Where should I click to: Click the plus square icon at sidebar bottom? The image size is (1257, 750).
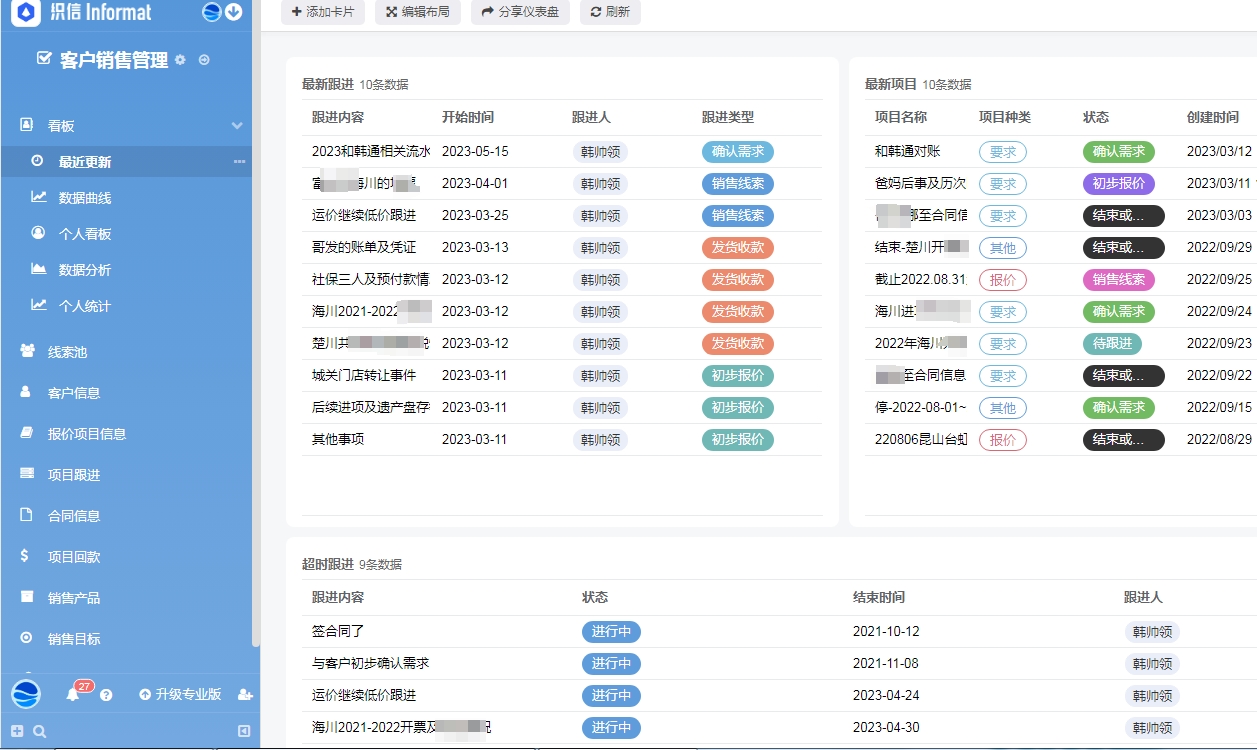17,732
